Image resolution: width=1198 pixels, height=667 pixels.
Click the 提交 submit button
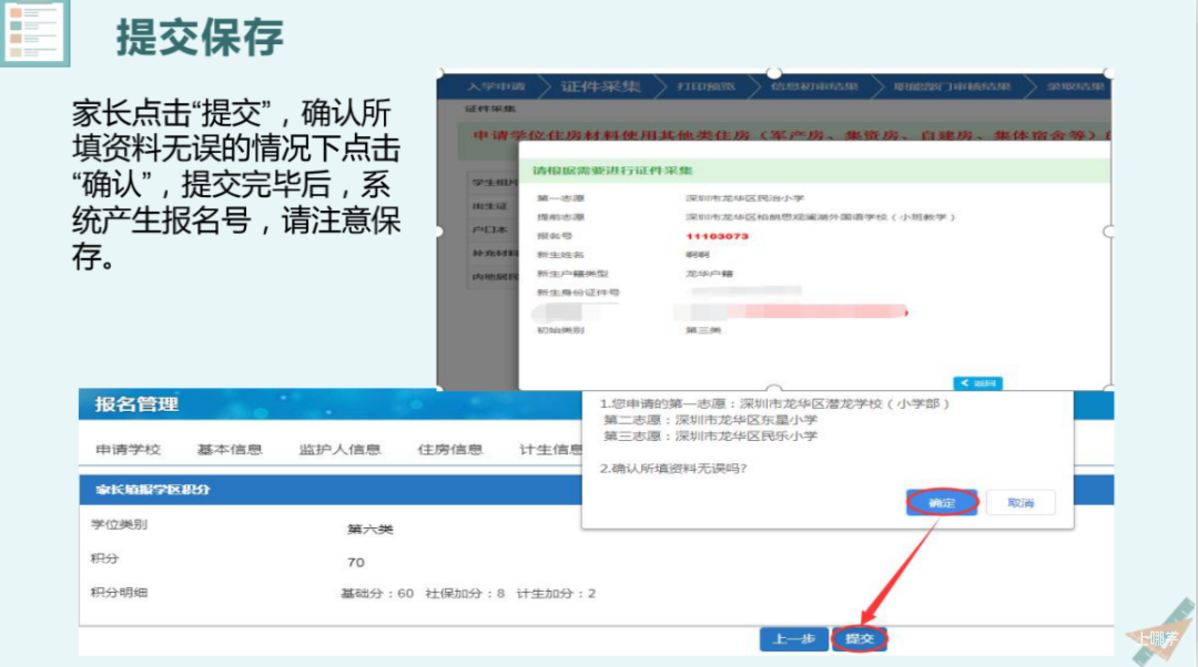click(x=860, y=638)
